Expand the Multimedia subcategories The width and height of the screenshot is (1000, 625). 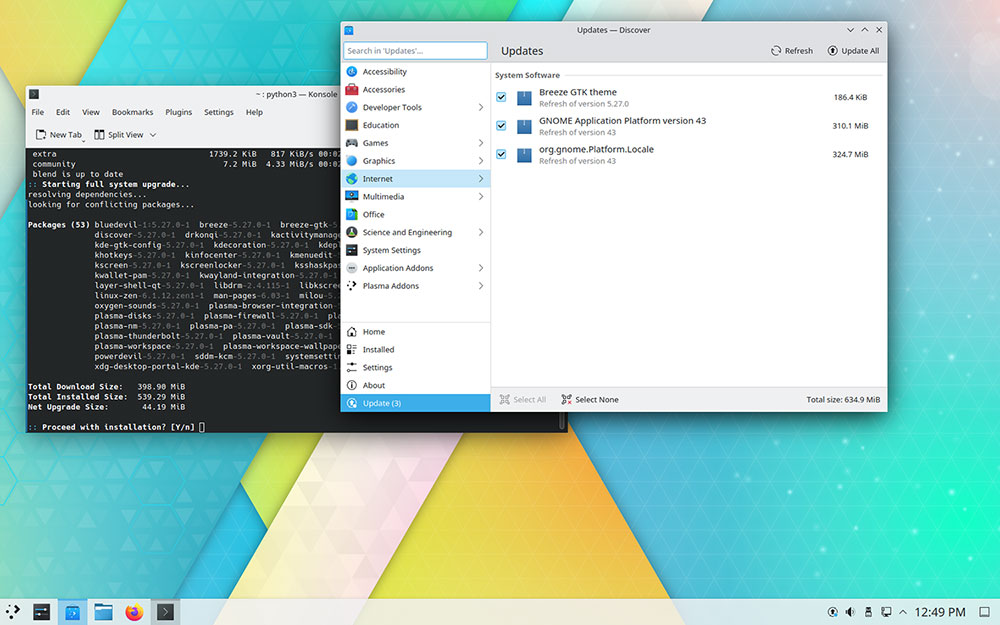(481, 196)
